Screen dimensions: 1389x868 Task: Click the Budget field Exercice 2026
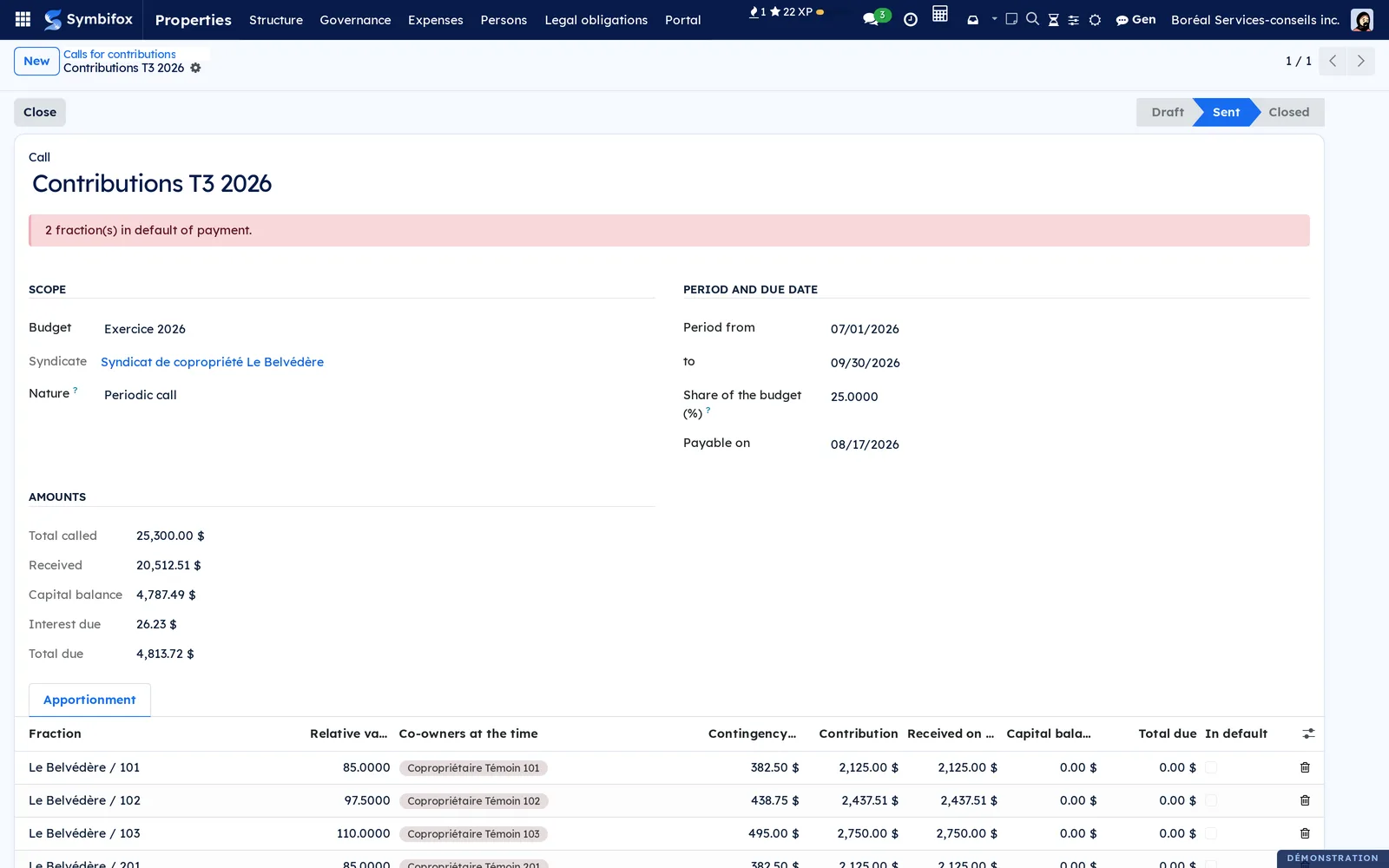pyautogui.click(x=145, y=329)
